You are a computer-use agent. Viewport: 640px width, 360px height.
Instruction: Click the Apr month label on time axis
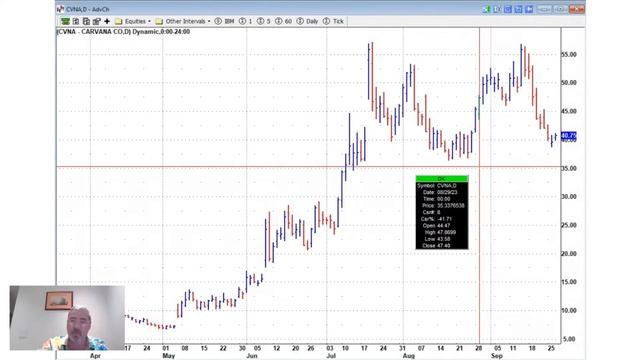95,356
